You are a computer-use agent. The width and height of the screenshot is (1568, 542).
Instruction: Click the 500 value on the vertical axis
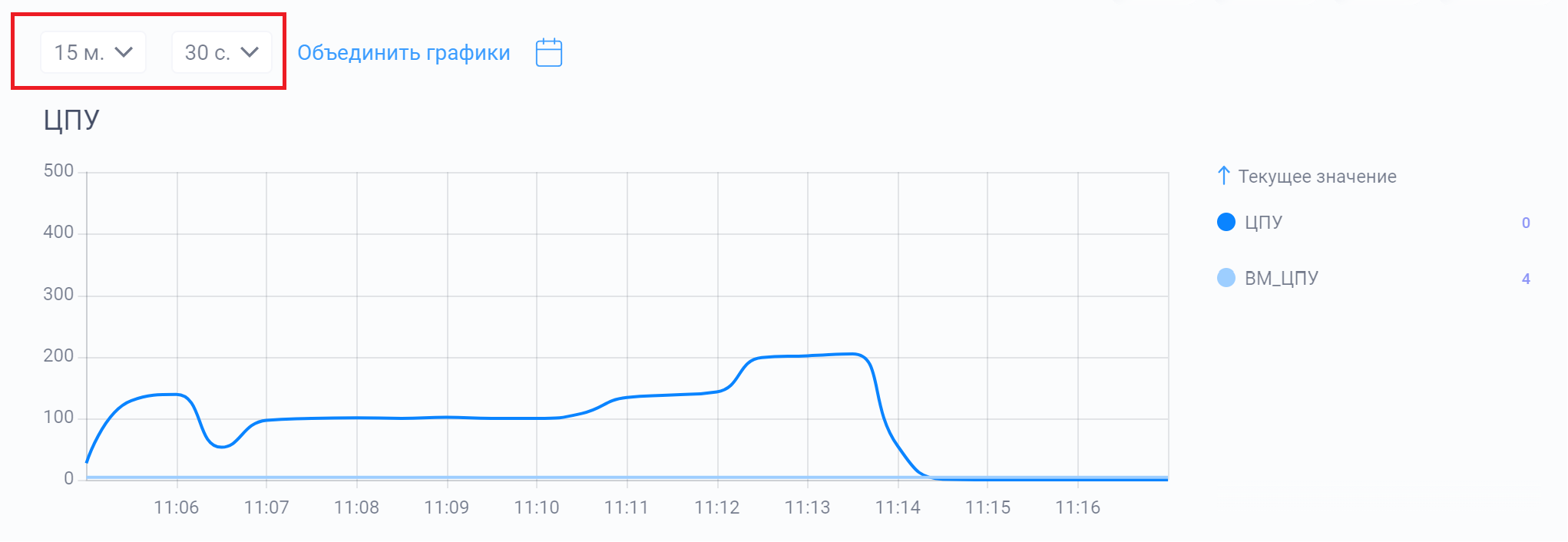pyautogui.click(x=58, y=170)
